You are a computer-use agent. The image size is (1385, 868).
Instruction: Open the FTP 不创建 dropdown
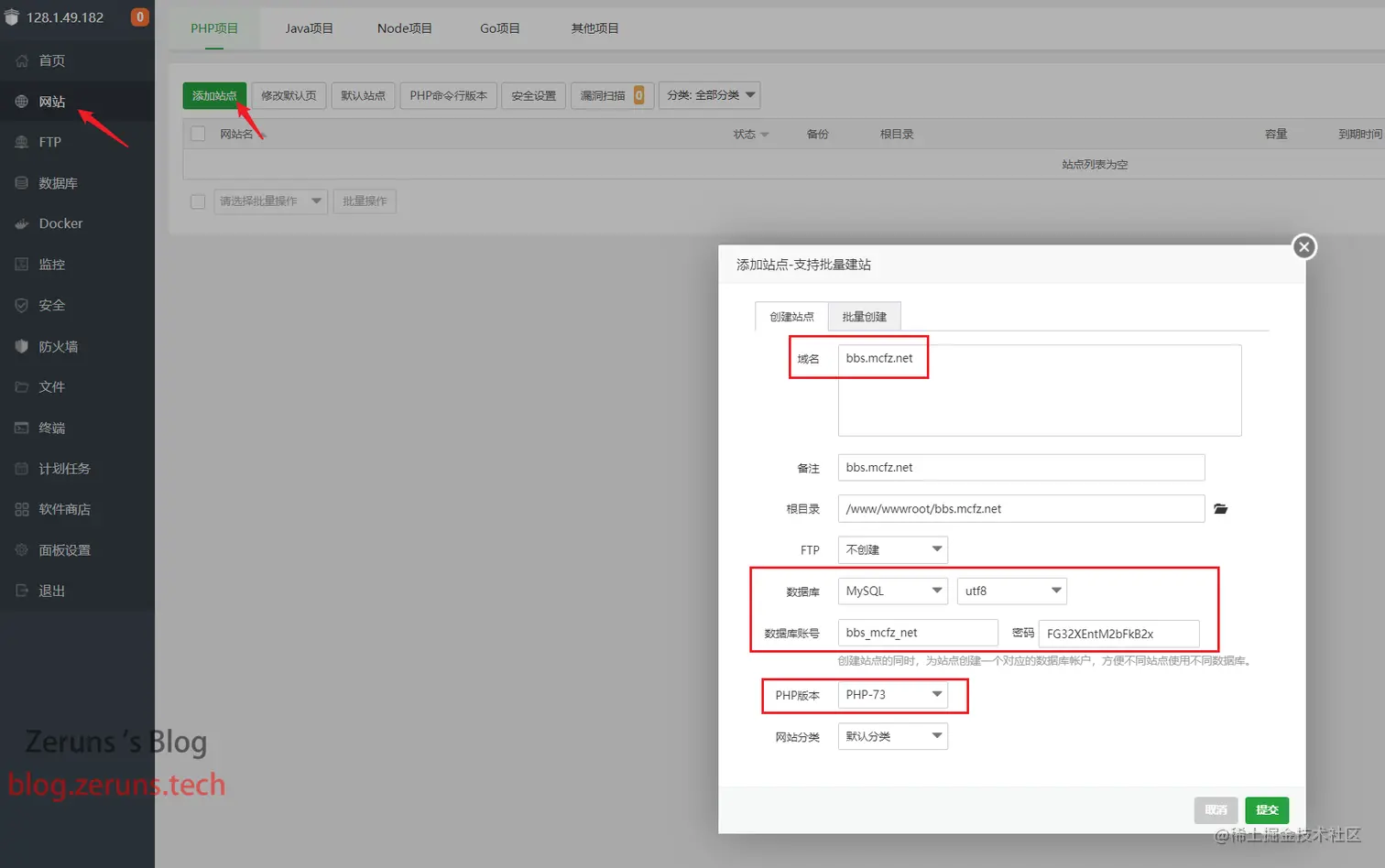click(893, 549)
